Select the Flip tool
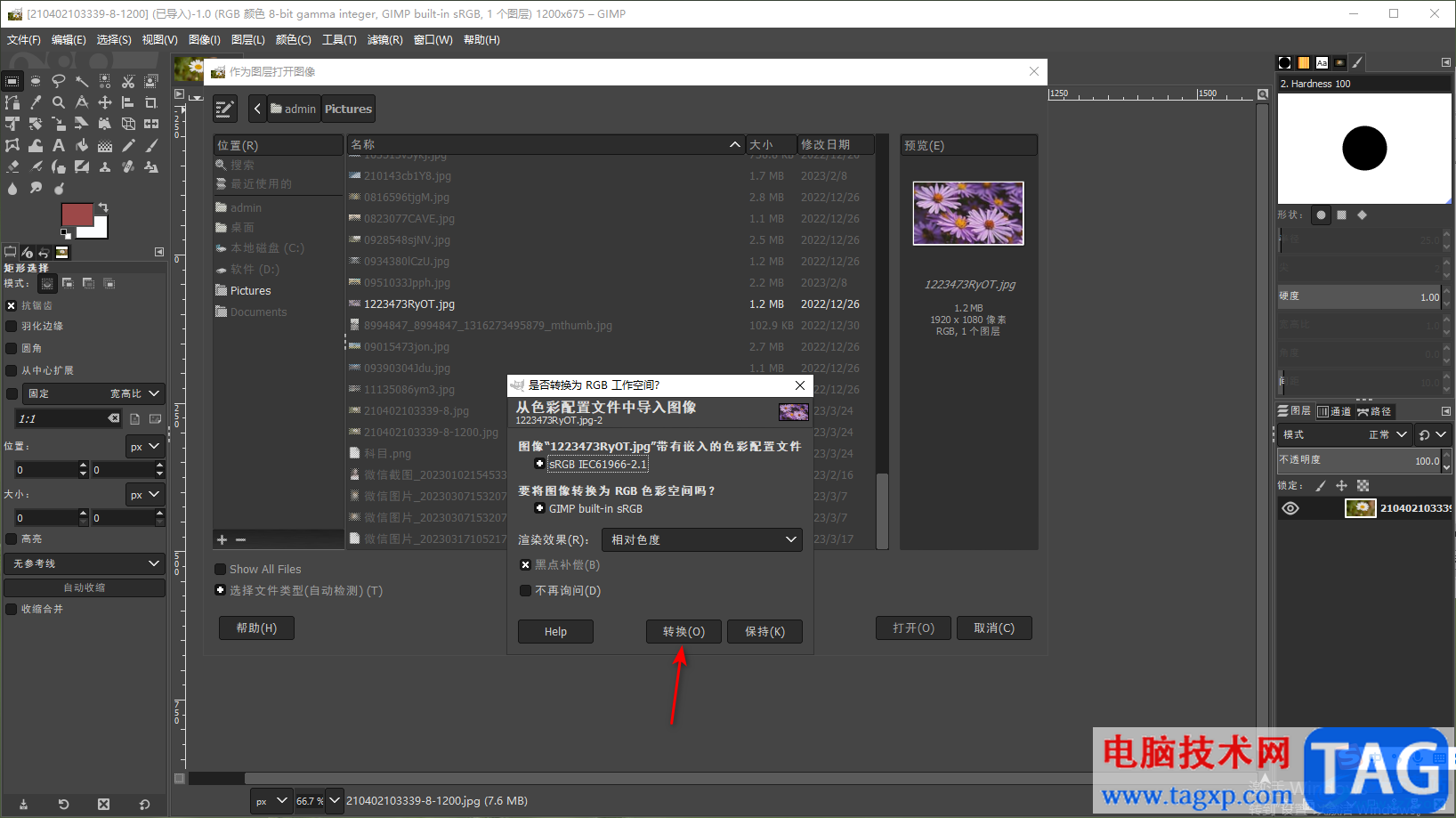 pos(151,124)
